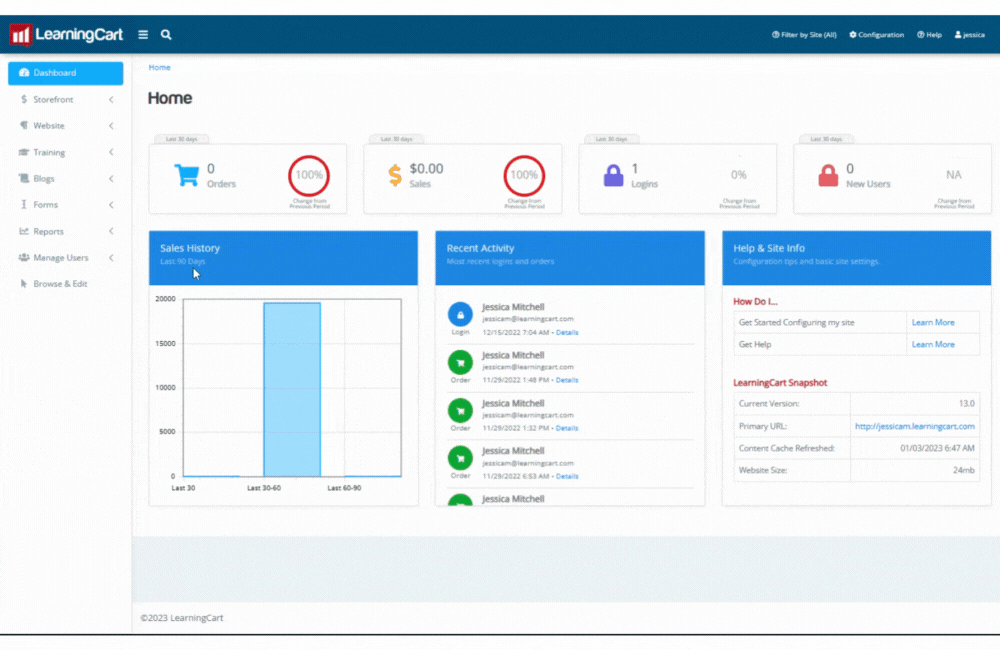Click the Reports chart icon

point(24,232)
